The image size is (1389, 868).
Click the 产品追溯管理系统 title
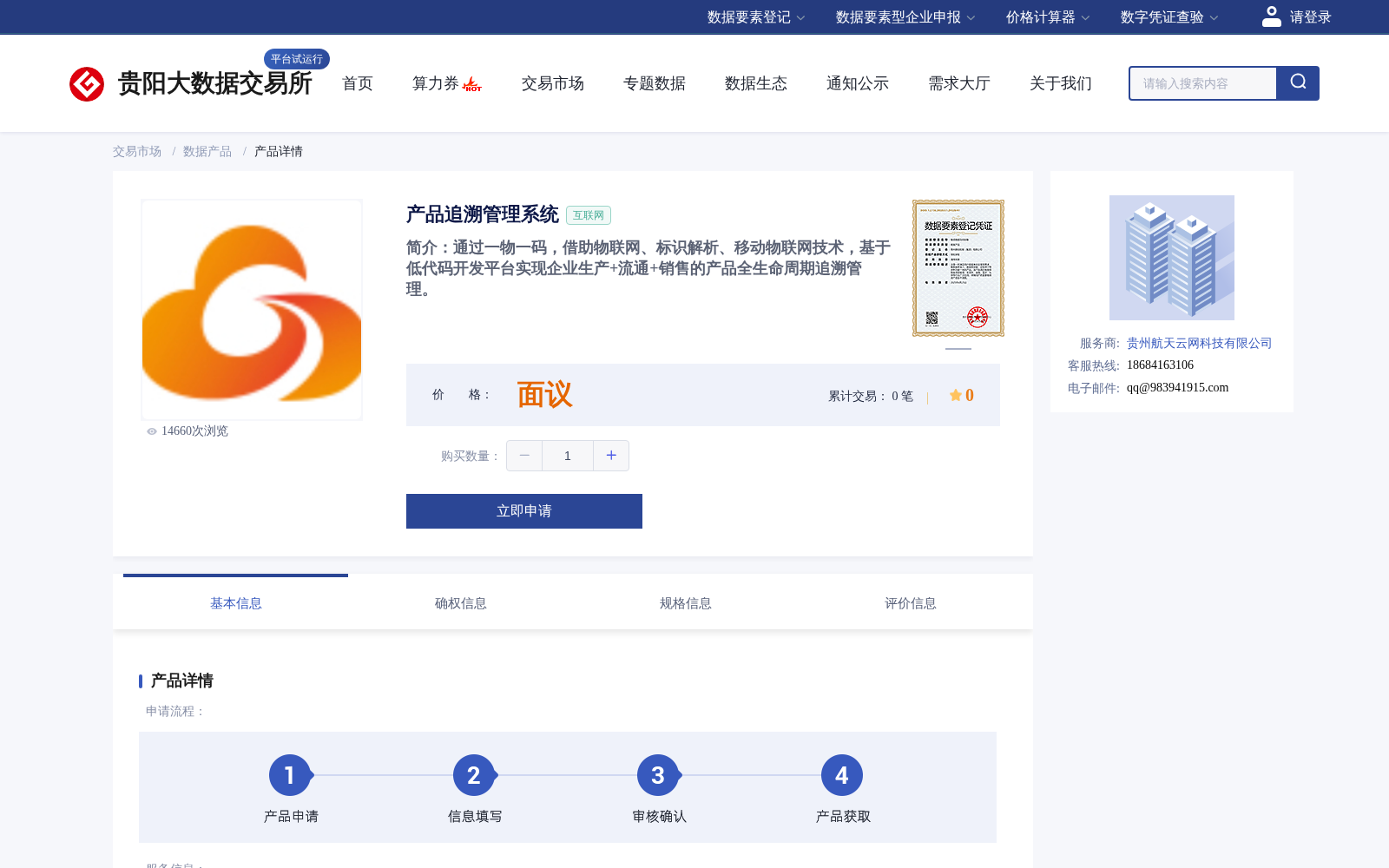pos(483,214)
